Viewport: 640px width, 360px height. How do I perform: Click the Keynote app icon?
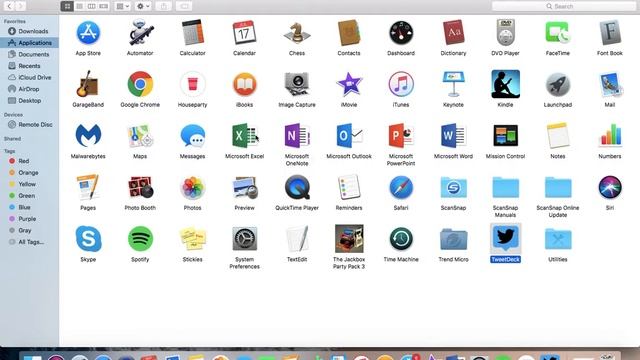(x=453, y=84)
